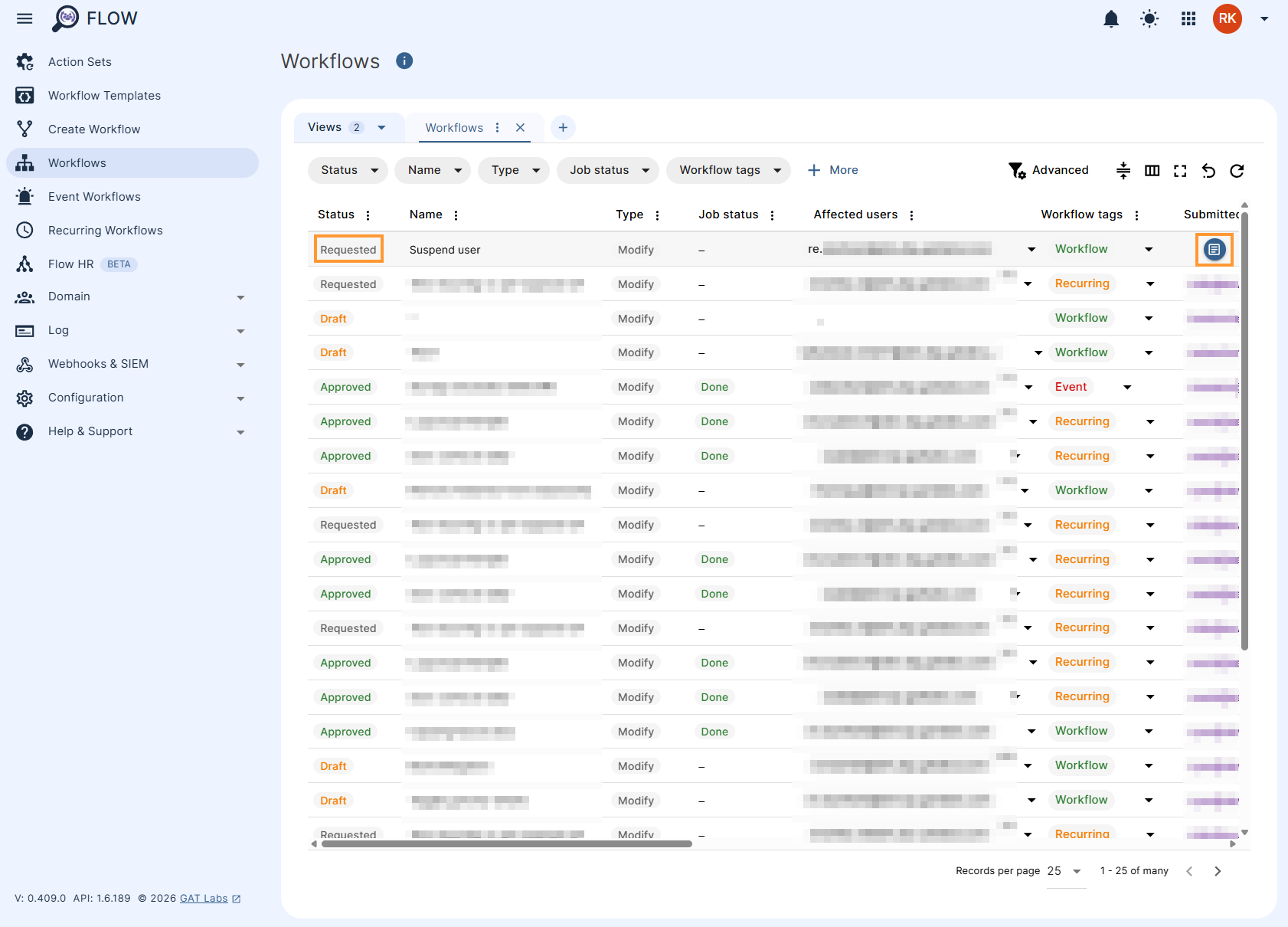Open column settings with the columns icon
Viewport: 1288px width, 927px height.
pyautogui.click(x=1152, y=171)
